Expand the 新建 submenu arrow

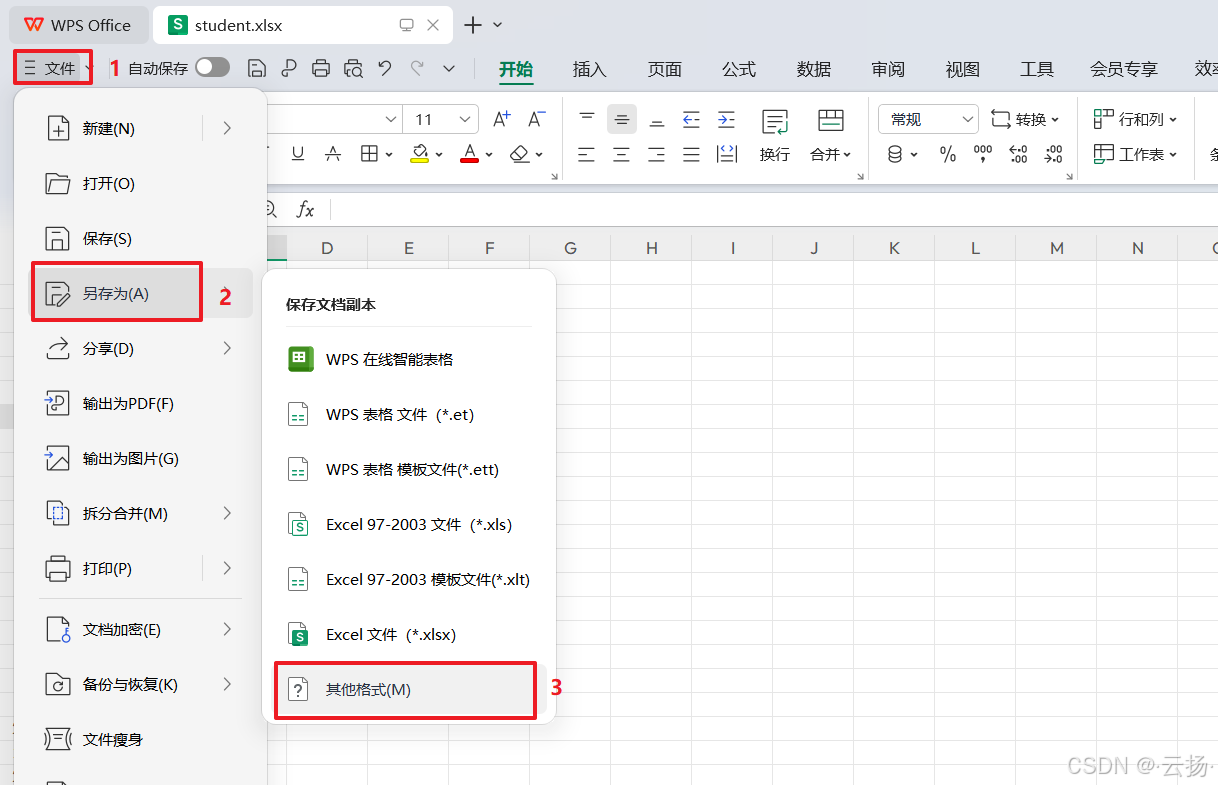(227, 128)
